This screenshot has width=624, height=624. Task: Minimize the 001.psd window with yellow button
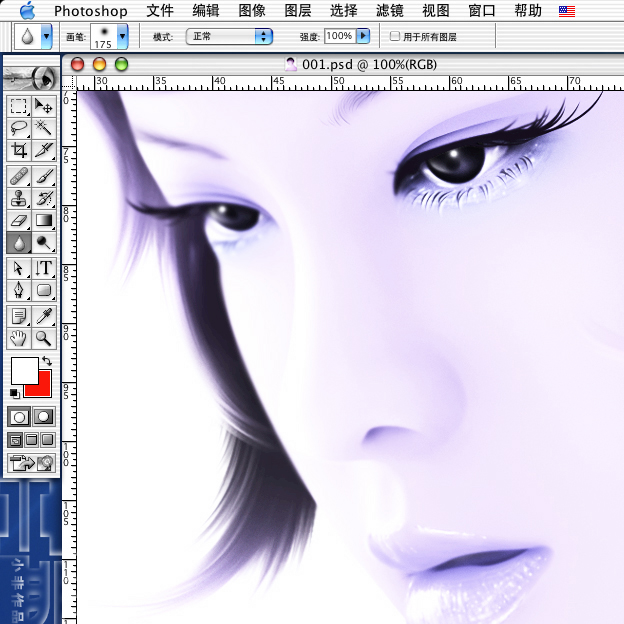tap(99, 64)
